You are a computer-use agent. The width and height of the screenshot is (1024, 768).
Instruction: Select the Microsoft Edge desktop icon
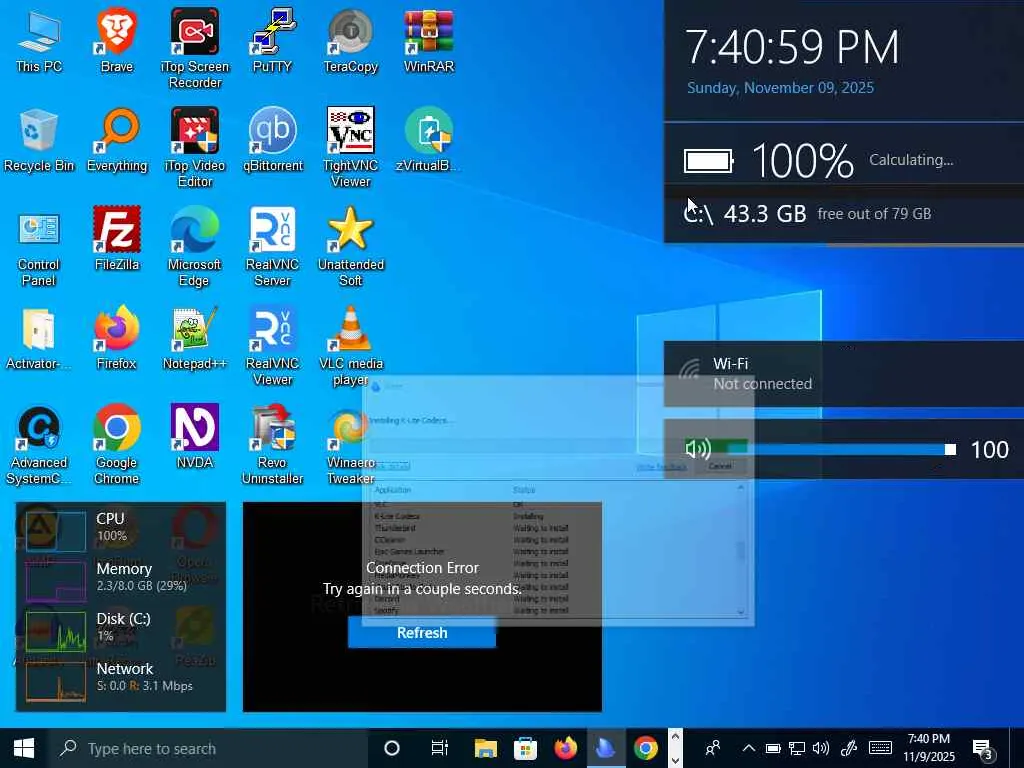[195, 248]
